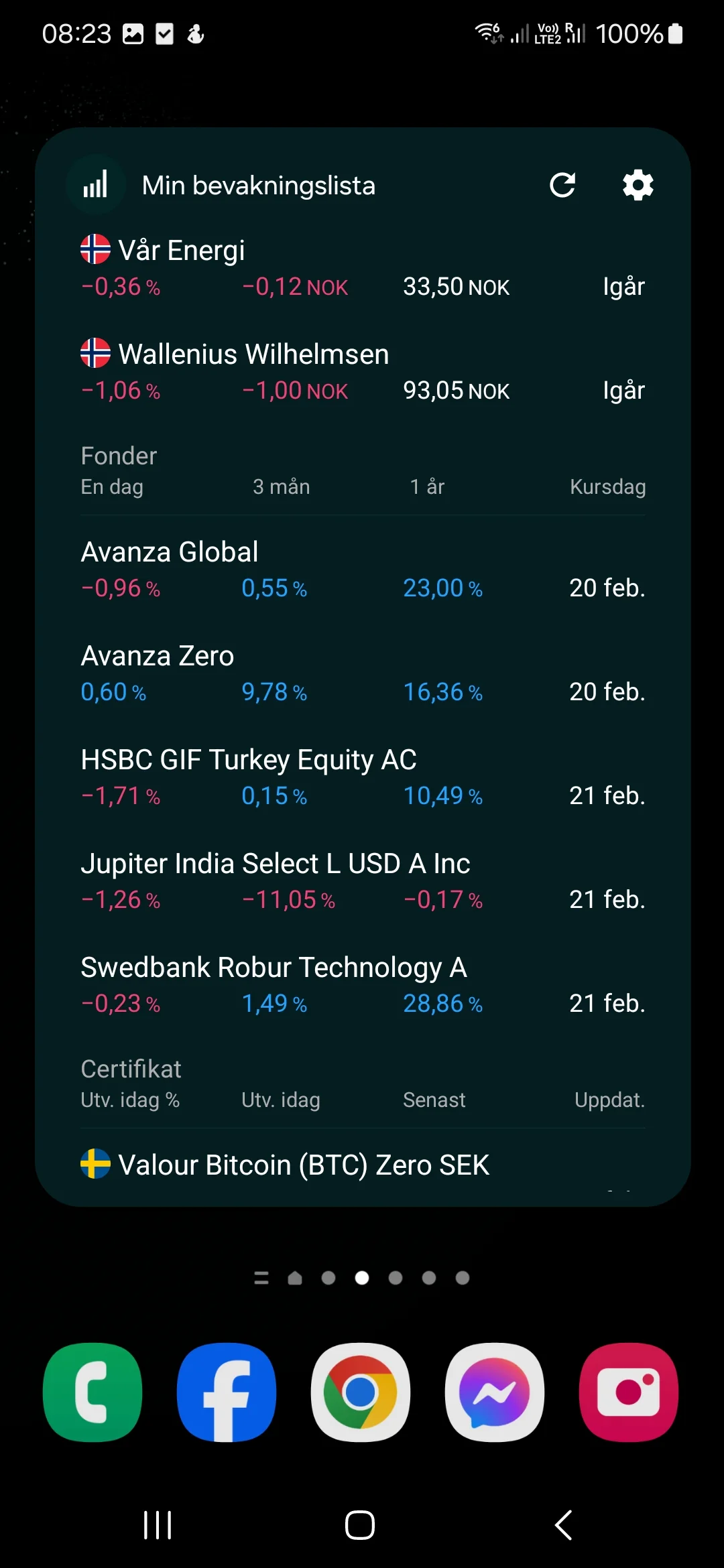Launch the Facebook app
Viewport: 724px width, 1568px height.
227,1392
